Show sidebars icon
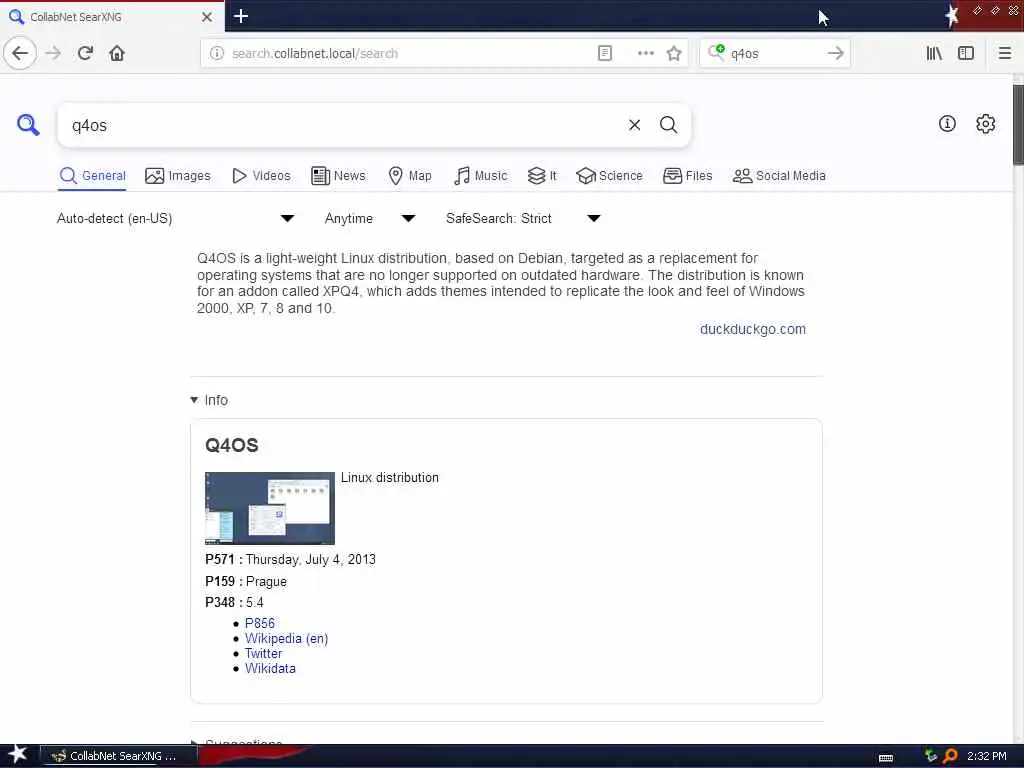 tap(966, 54)
